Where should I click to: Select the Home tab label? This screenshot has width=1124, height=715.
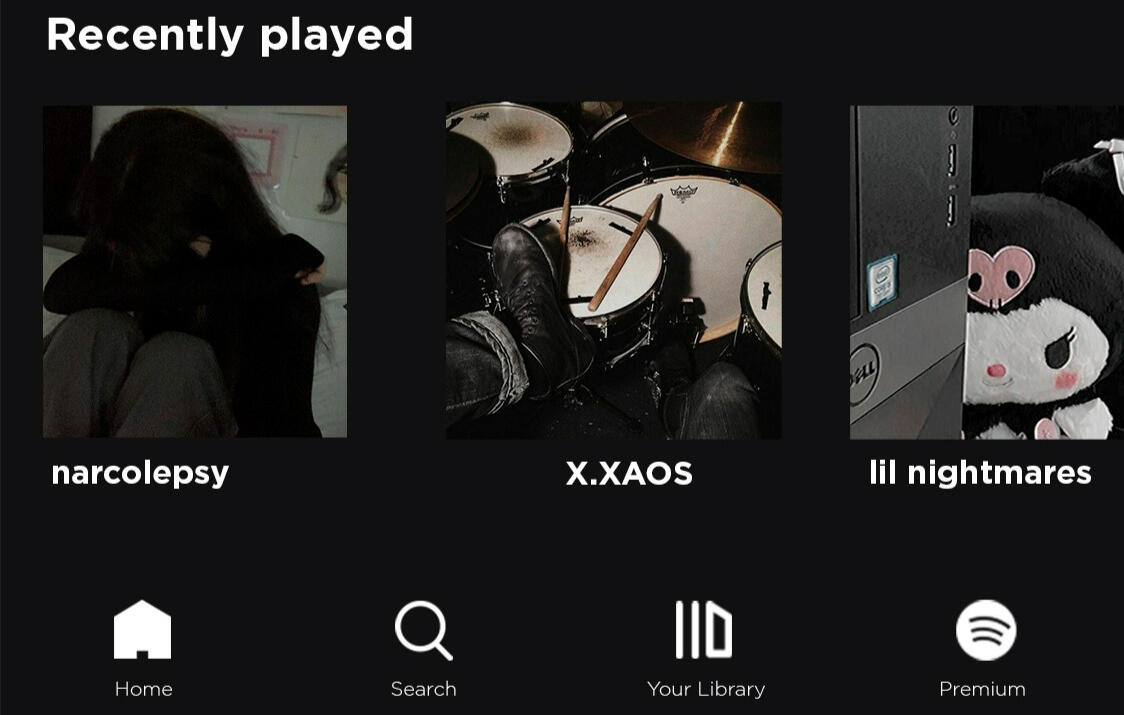tap(143, 689)
